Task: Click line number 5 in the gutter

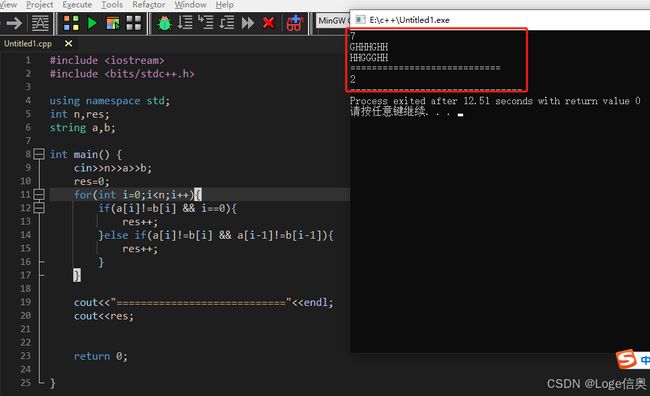Action: click(28, 114)
